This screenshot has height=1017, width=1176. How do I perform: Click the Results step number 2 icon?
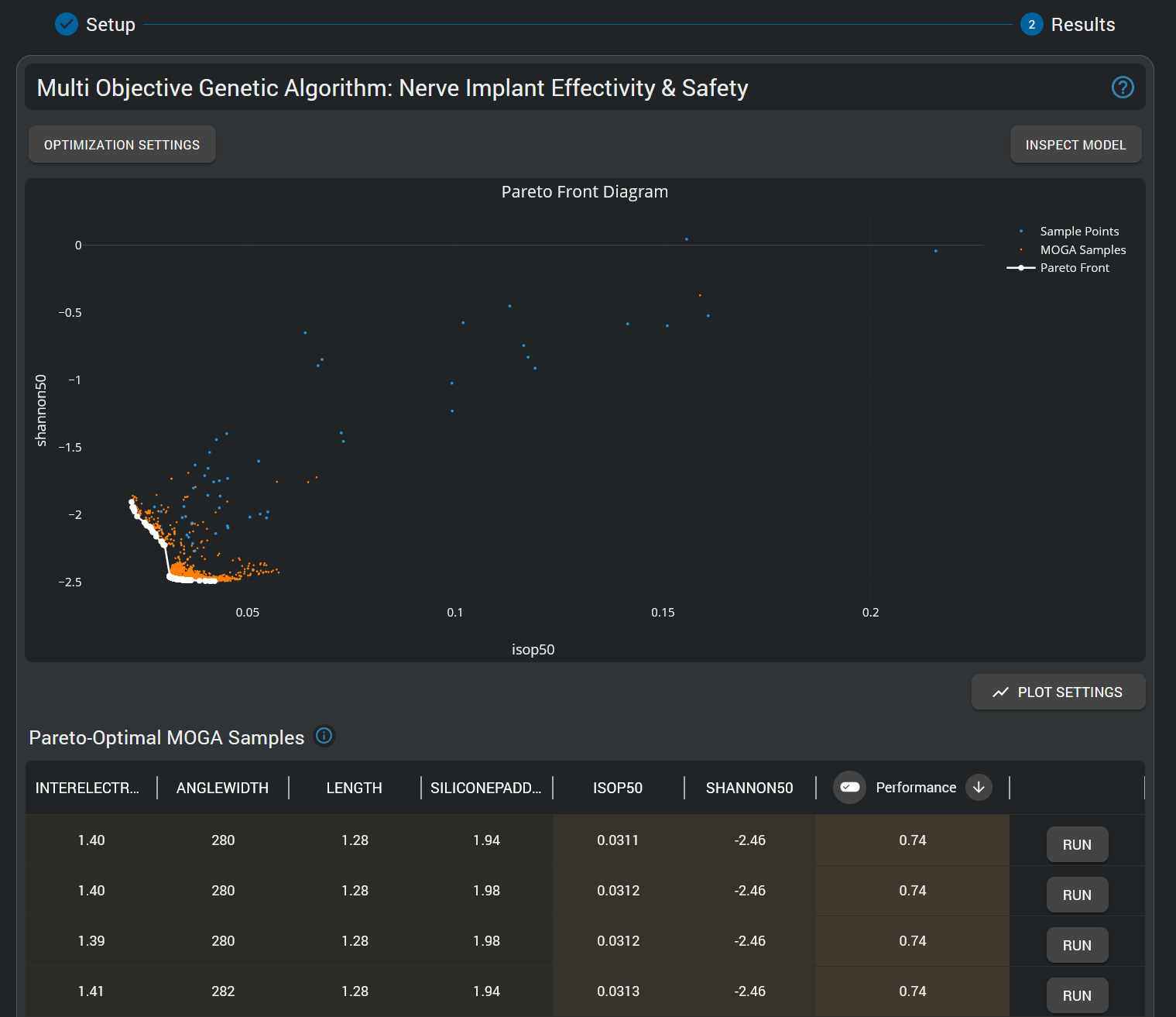pos(1031,25)
